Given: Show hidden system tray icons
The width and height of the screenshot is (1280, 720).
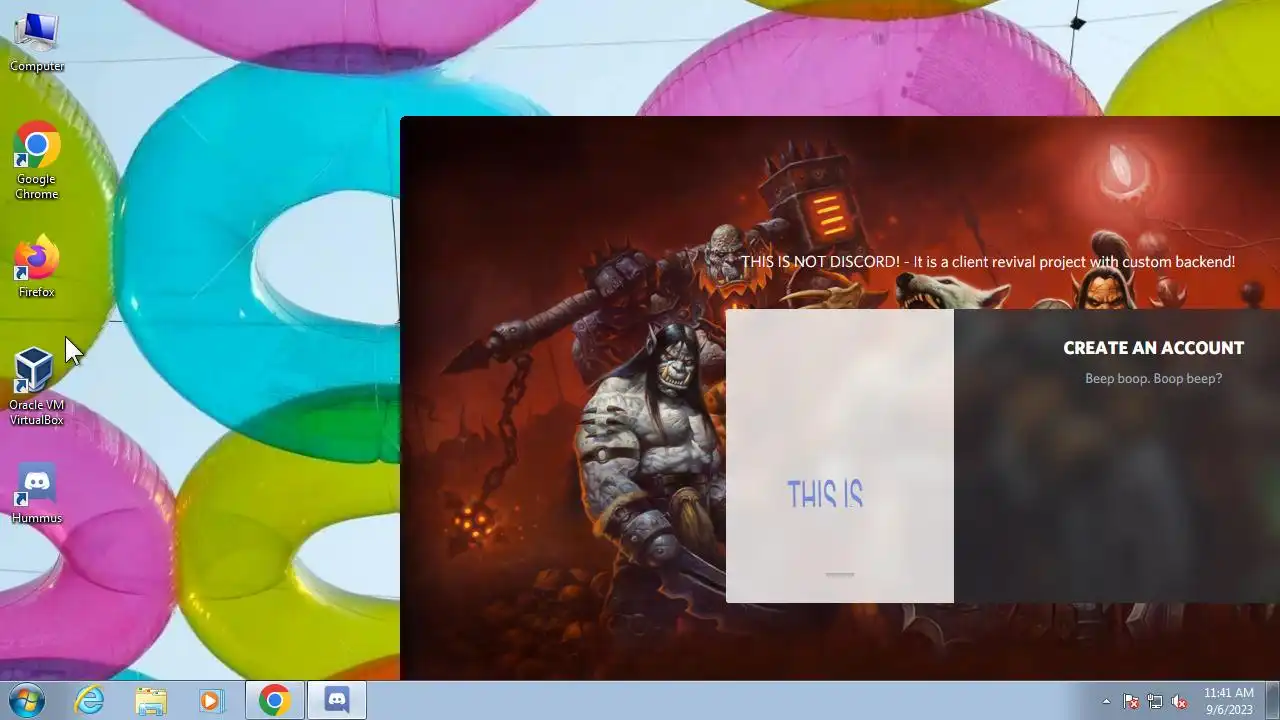Looking at the screenshot, I should pyautogui.click(x=1106, y=701).
